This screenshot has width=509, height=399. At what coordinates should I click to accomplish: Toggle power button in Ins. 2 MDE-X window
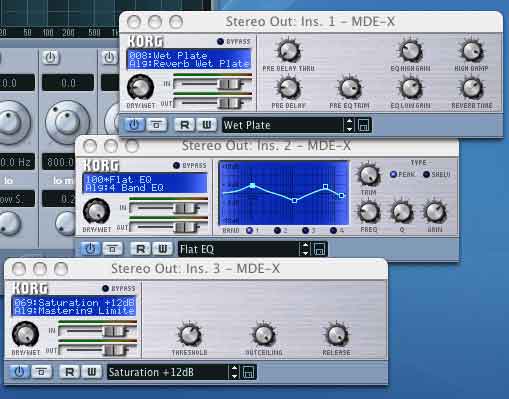pyautogui.click(x=90, y=249)
